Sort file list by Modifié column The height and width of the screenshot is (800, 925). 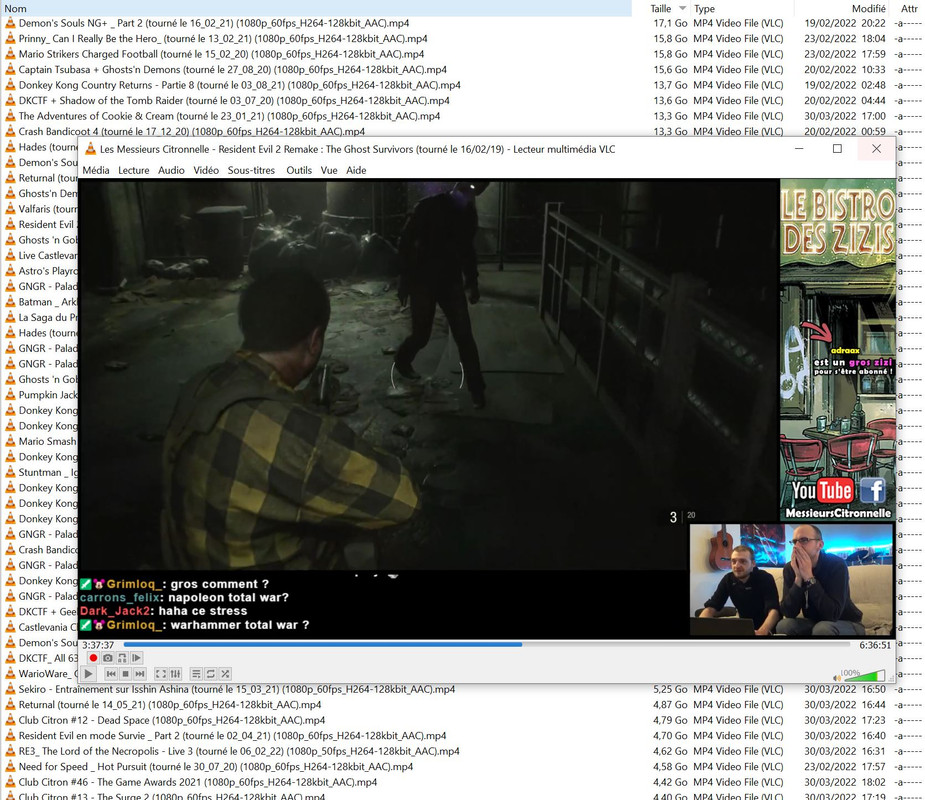click(x=868, y=8)
